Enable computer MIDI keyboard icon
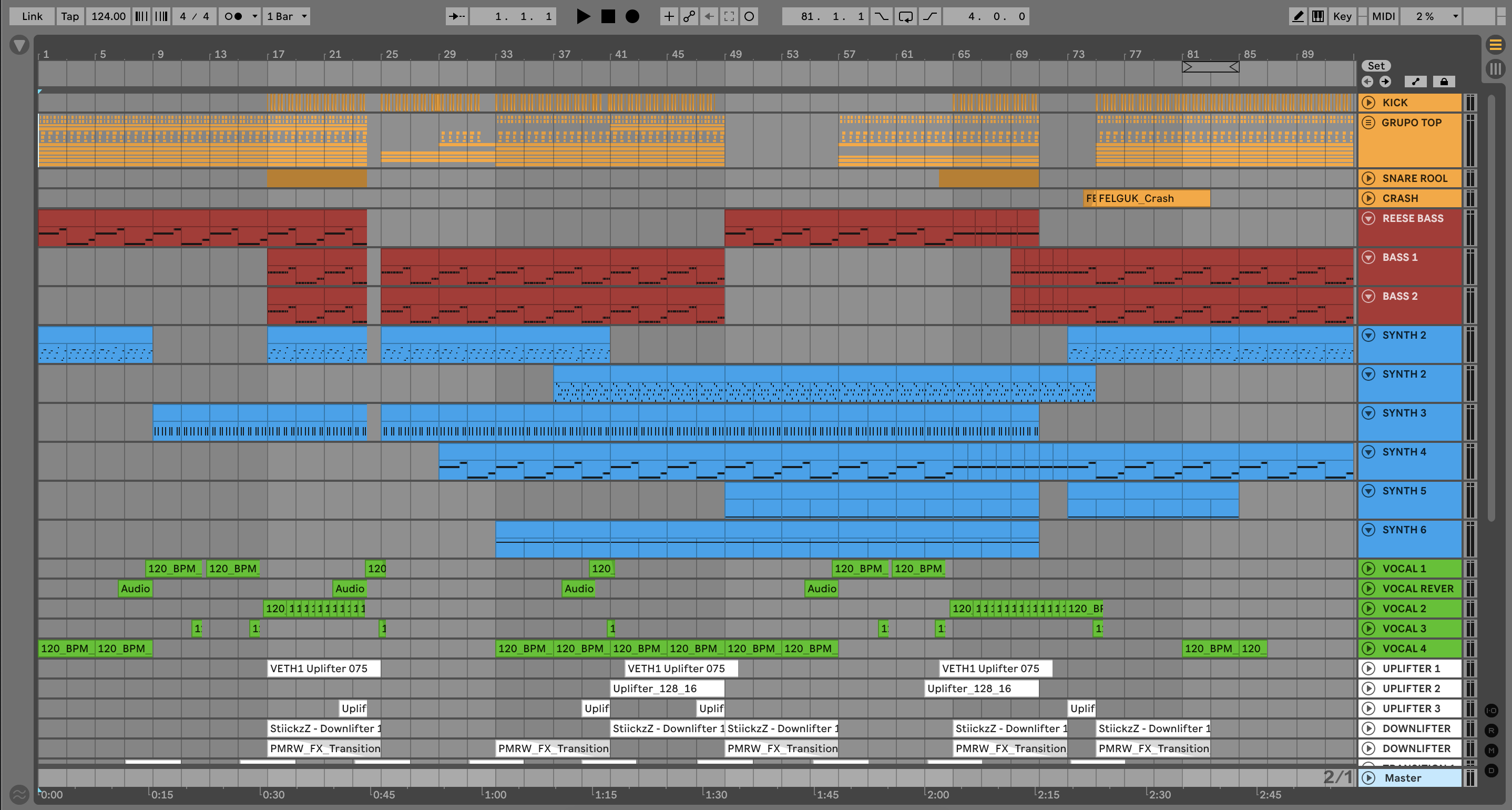The height and width of the screenshot is (810, 1512). tap(1317, 16)
